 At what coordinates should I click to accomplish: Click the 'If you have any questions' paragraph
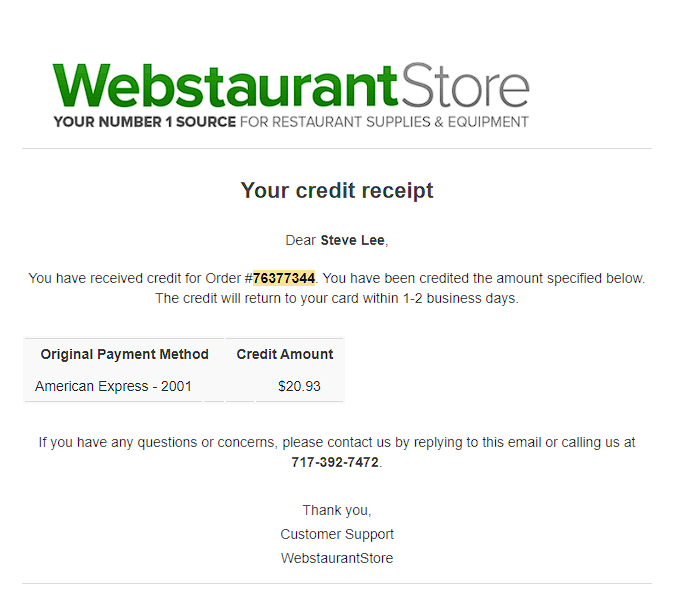pyautogui.click(x=337, y=452)
